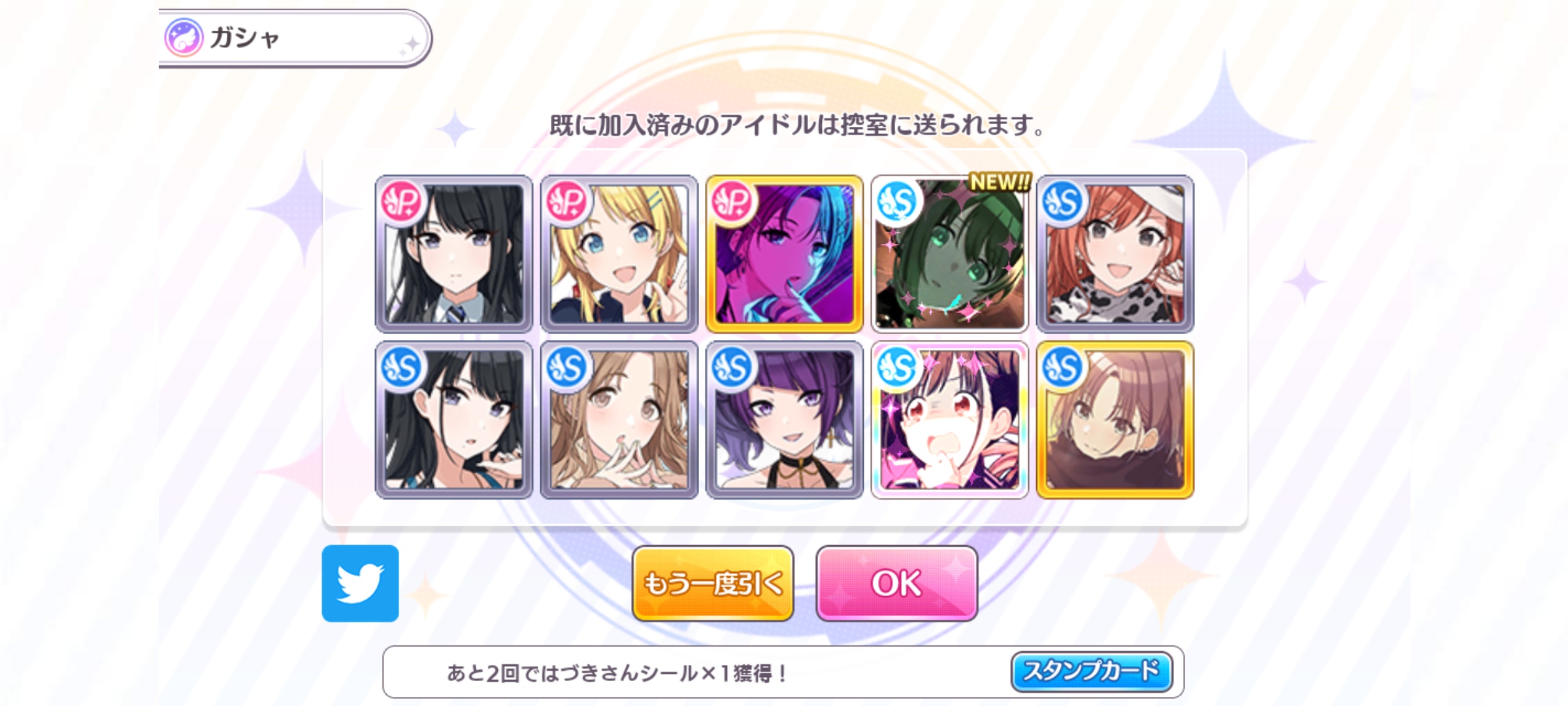Click the S badge on the purple-haired idol card
The image size is (1568, 706).
pos(731,367)
